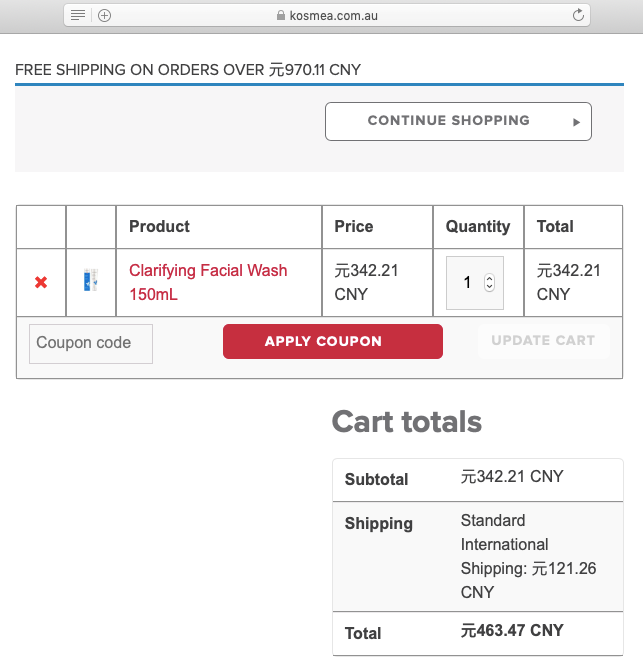Decrease quantity using the stepper down arrow

pyautogui.click(x=489, y=286)
